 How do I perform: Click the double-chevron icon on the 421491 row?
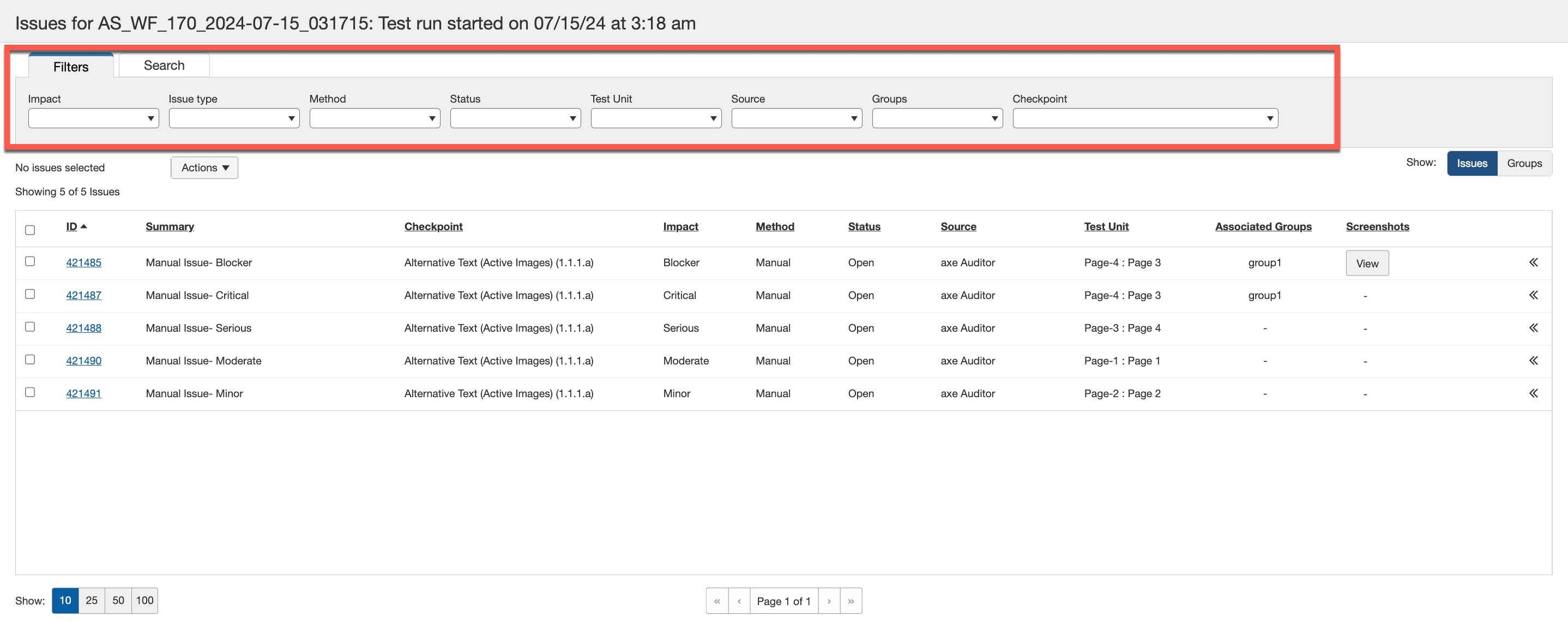[1533, 393]
